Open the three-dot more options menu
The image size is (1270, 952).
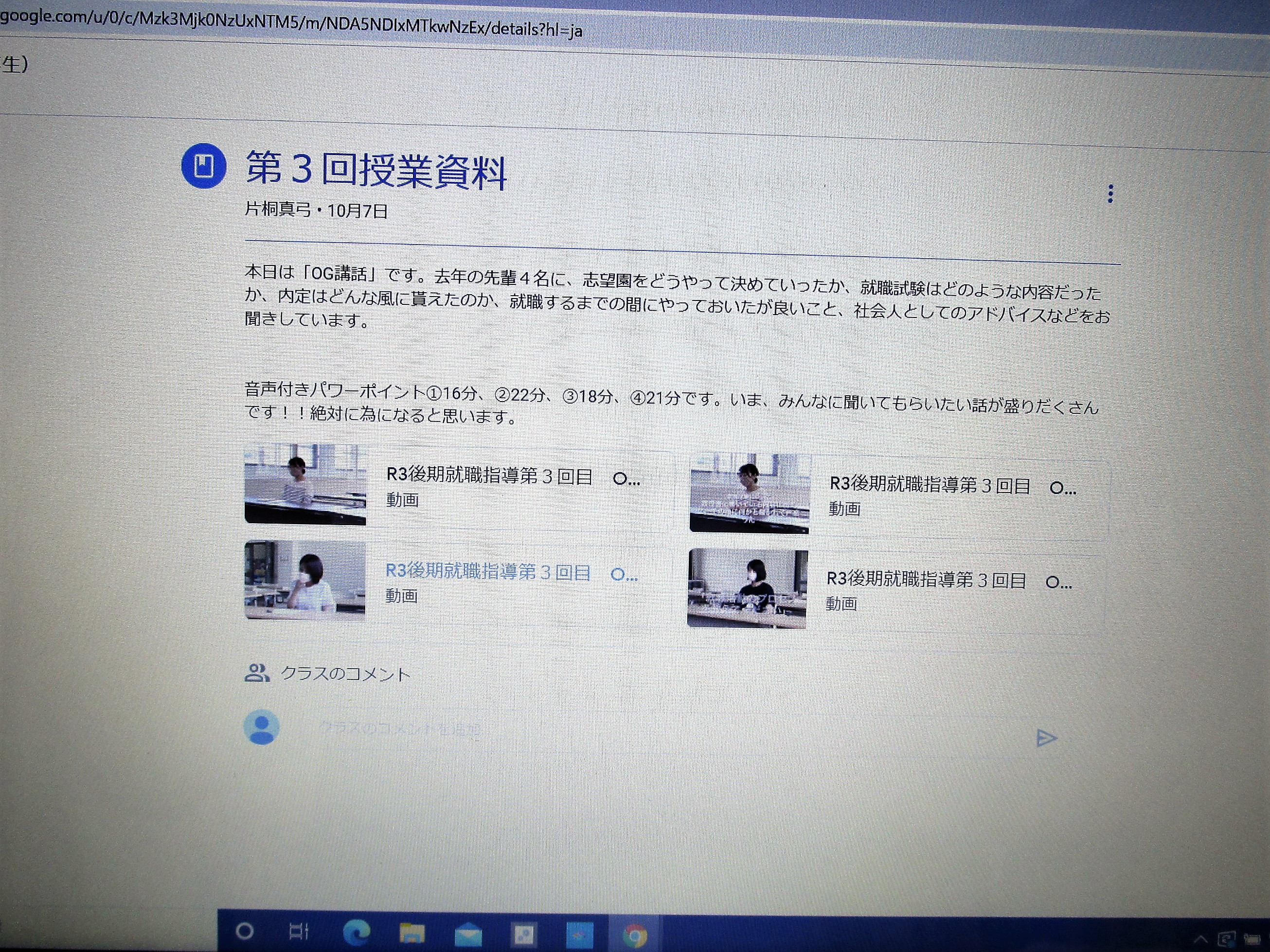(x=1110, y=194)
